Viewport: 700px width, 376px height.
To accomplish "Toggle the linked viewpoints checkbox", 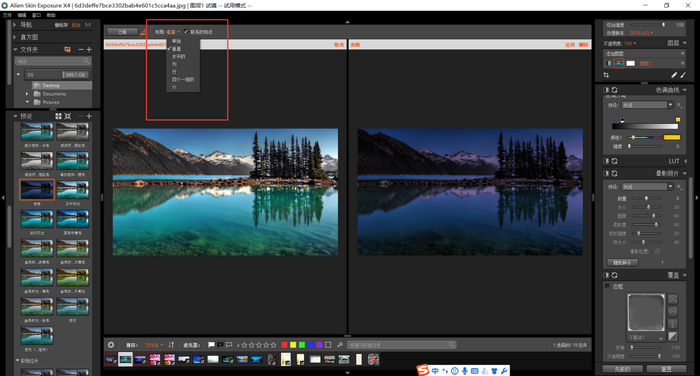I will 186,32.
